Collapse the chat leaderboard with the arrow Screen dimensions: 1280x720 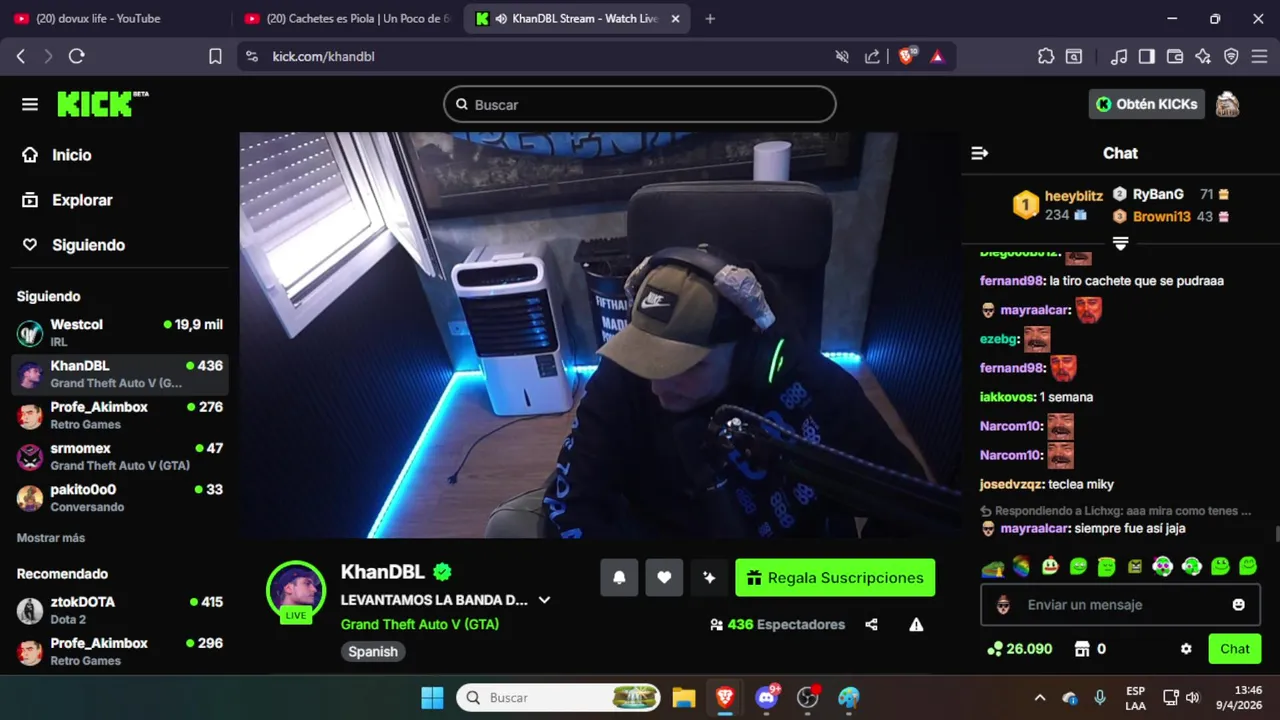[1120, 244]
